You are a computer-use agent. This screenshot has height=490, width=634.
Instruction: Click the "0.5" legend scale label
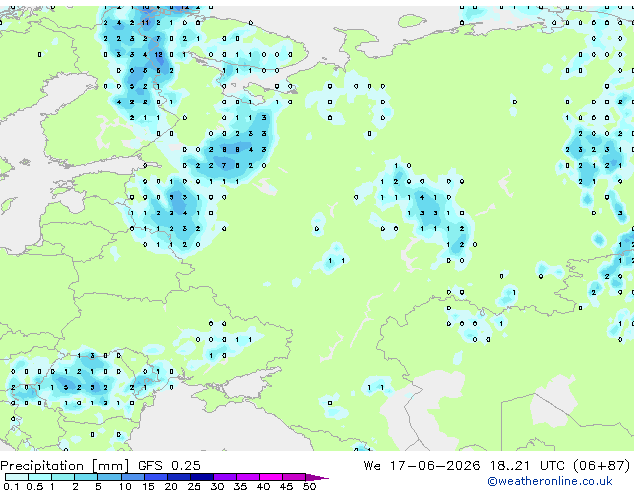[35, 486]
